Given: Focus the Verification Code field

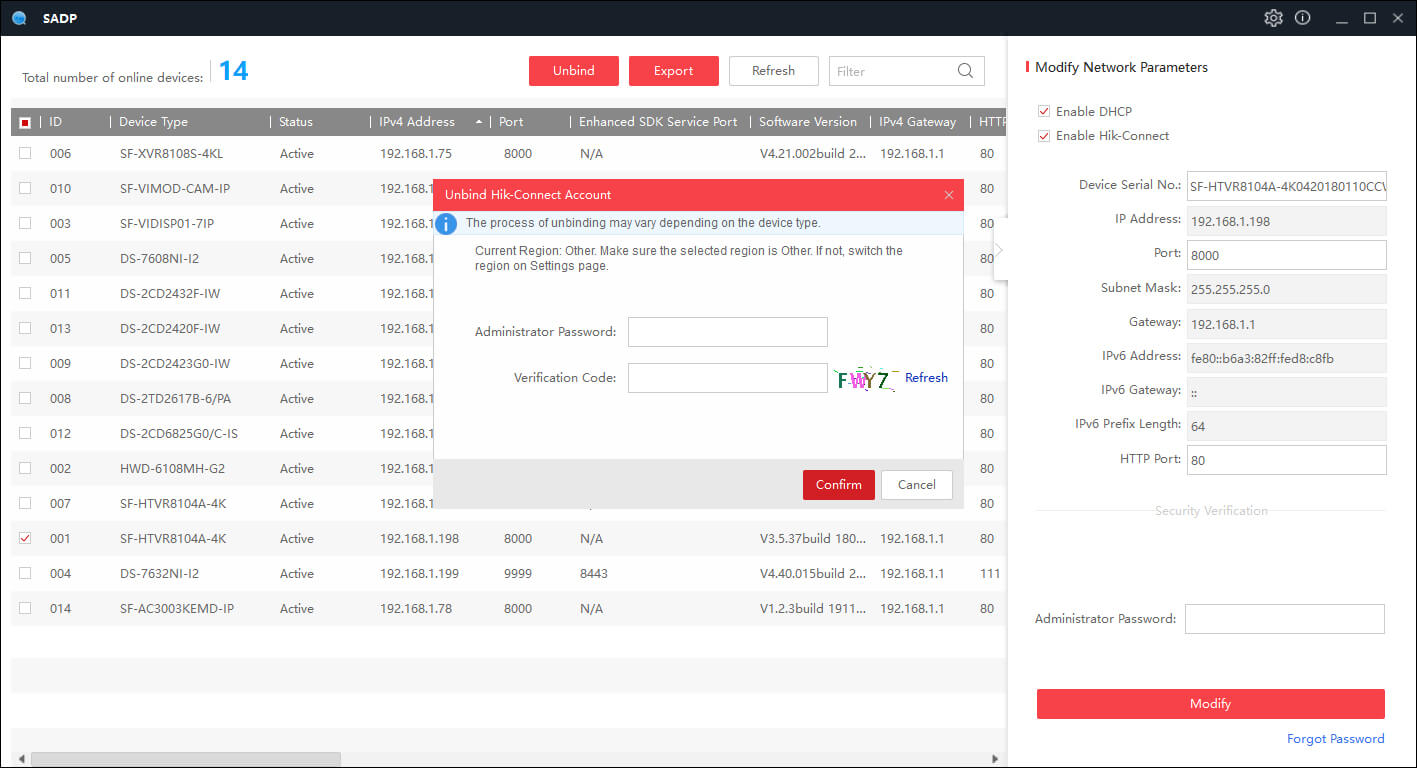Looking at the screenshot, I should tap(728, 378).
